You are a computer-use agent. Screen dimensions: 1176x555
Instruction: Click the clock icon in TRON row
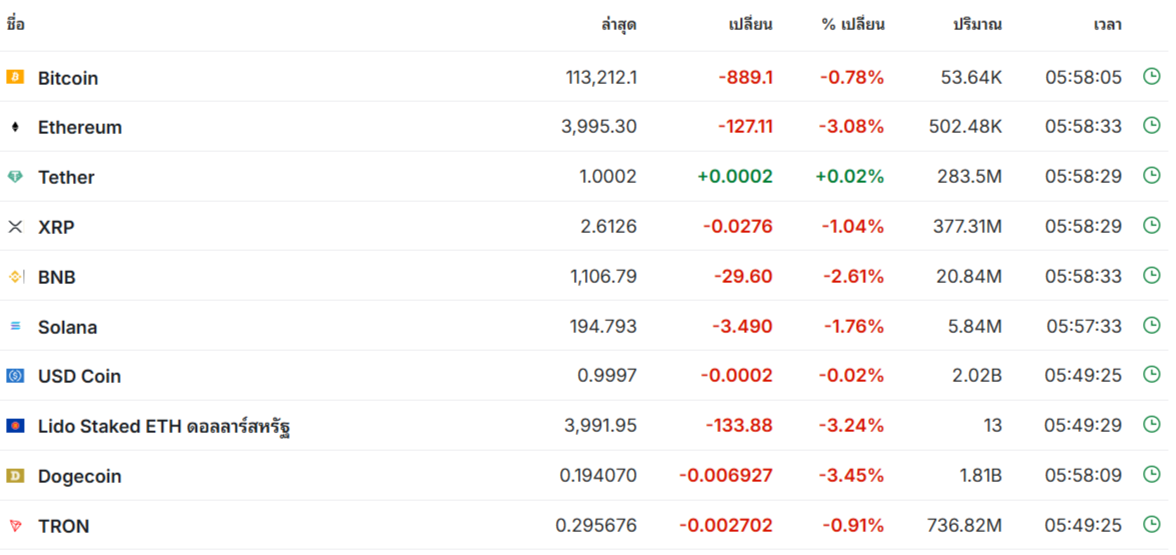pyautogui.click(x=1151, y=525)
